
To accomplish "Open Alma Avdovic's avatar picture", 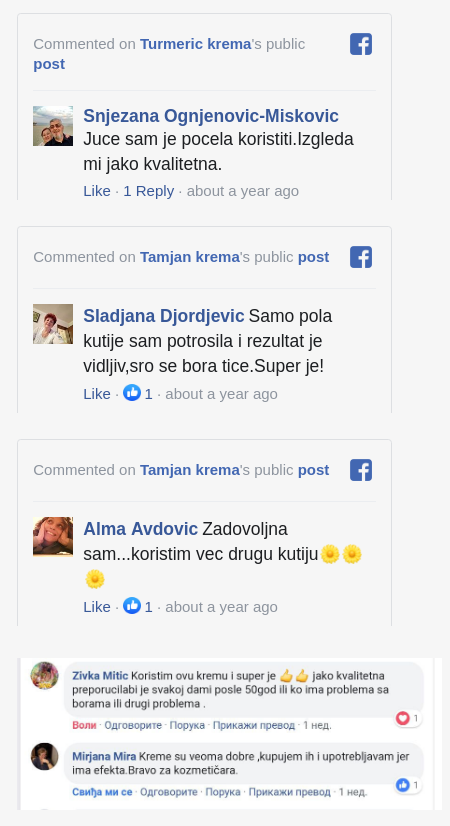I will click(x=53, y=536).
